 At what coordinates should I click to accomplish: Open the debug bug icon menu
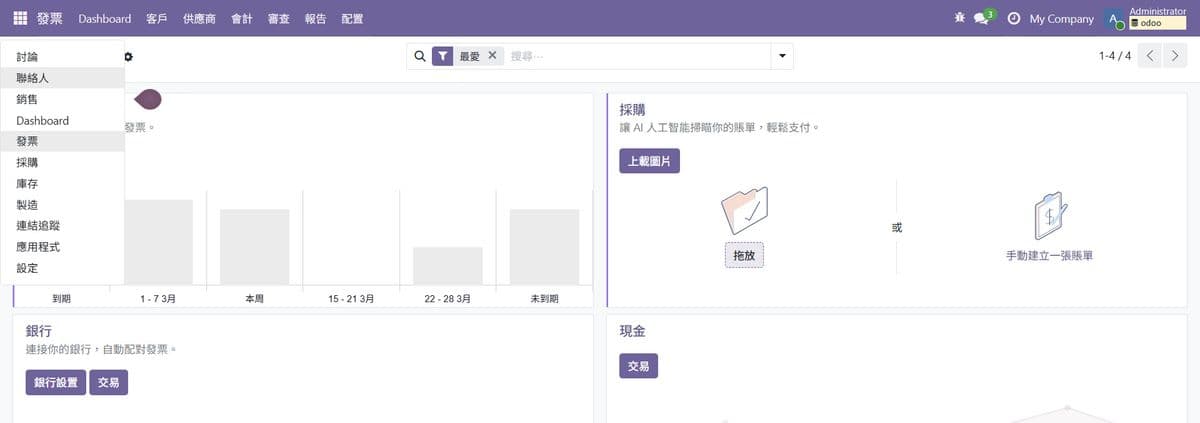(x=960, y=18)
